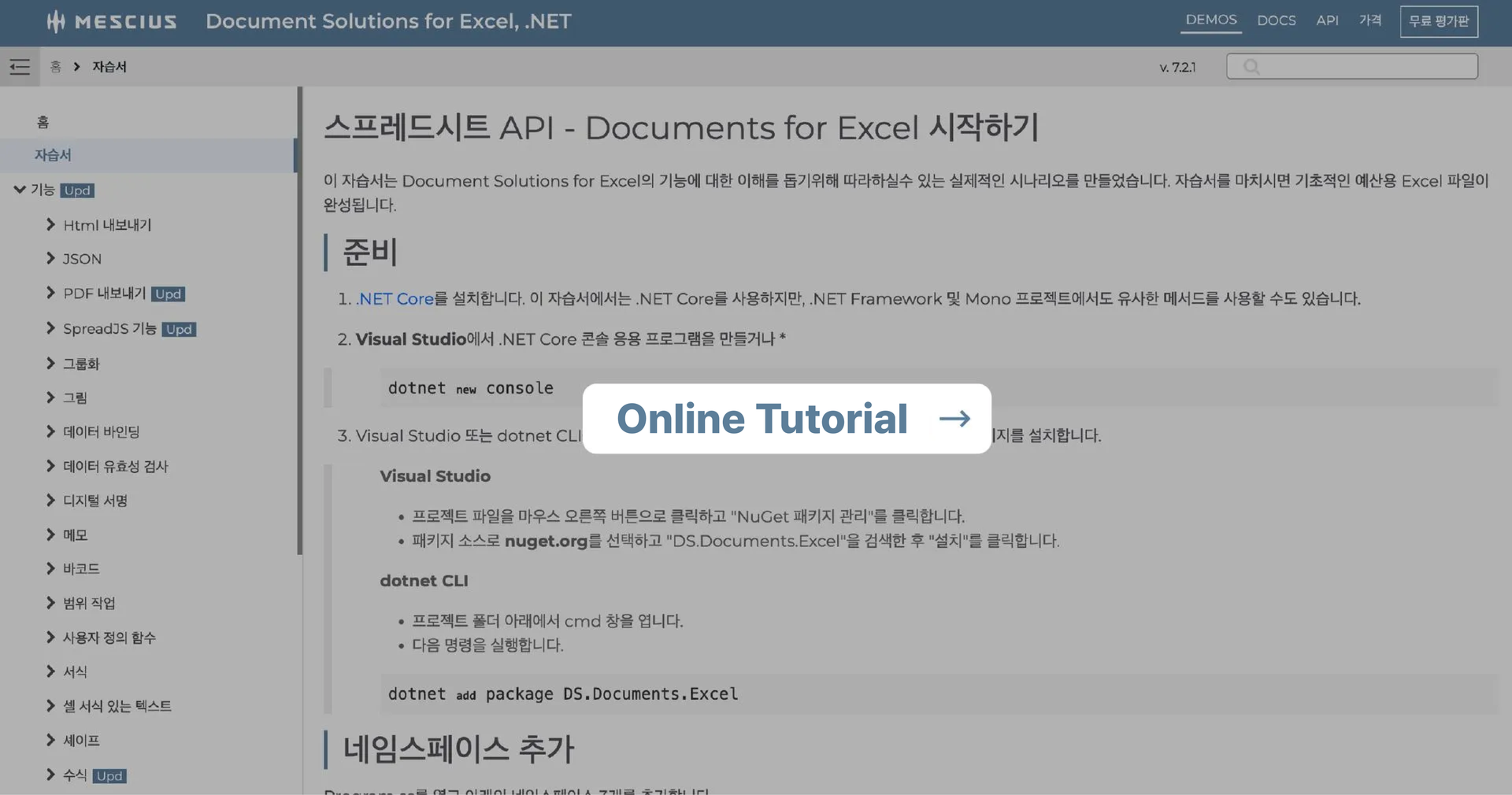This screenshot has width=1512, height=795.
Task: Collapse the 기능 tree section
Action: (20, 190)
